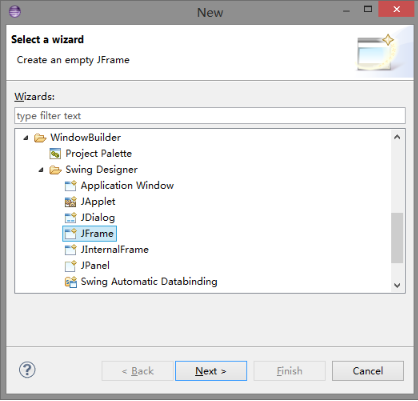
Task: Focus the type filter text field
Action: coord(210,116)
